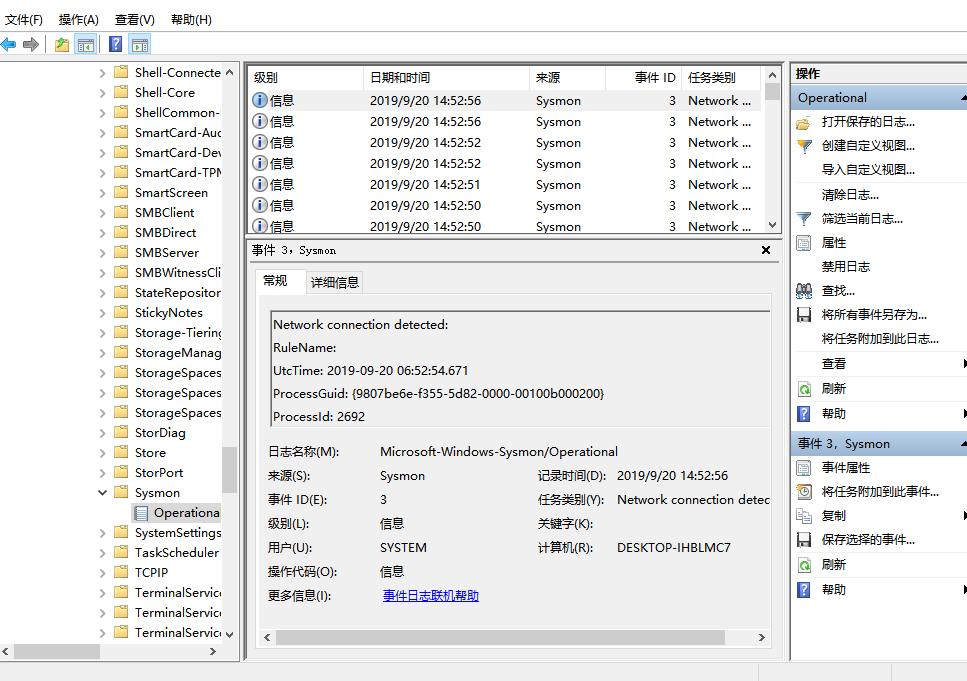Viewport: 967px width, 681px height.
Task: Open the 查看(V) menu
Action: point(135,18)
